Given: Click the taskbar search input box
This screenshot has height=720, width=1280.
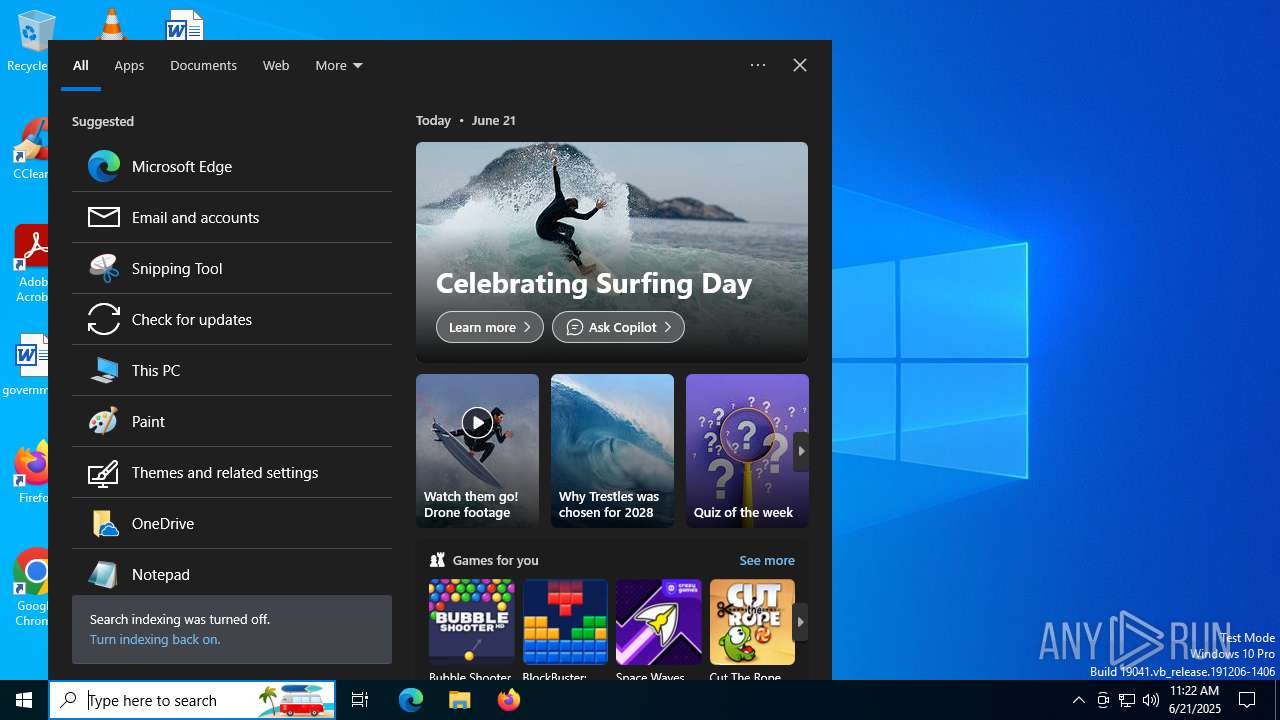Looking at the screenshot, I should pyautogui.click(x=192, y=700).
